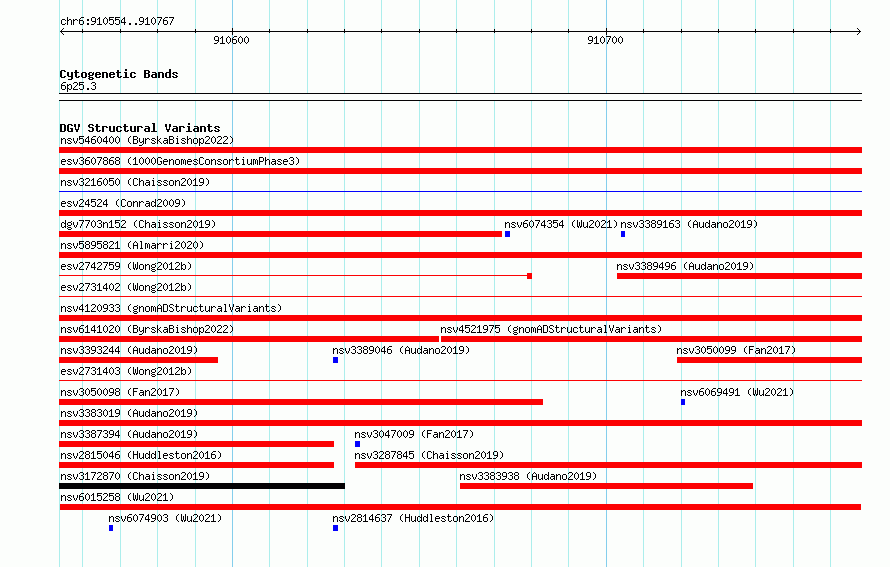890x567 pixels.
Task: Click nsv3383019 (Audano2019) label
Action: (129, 413)
